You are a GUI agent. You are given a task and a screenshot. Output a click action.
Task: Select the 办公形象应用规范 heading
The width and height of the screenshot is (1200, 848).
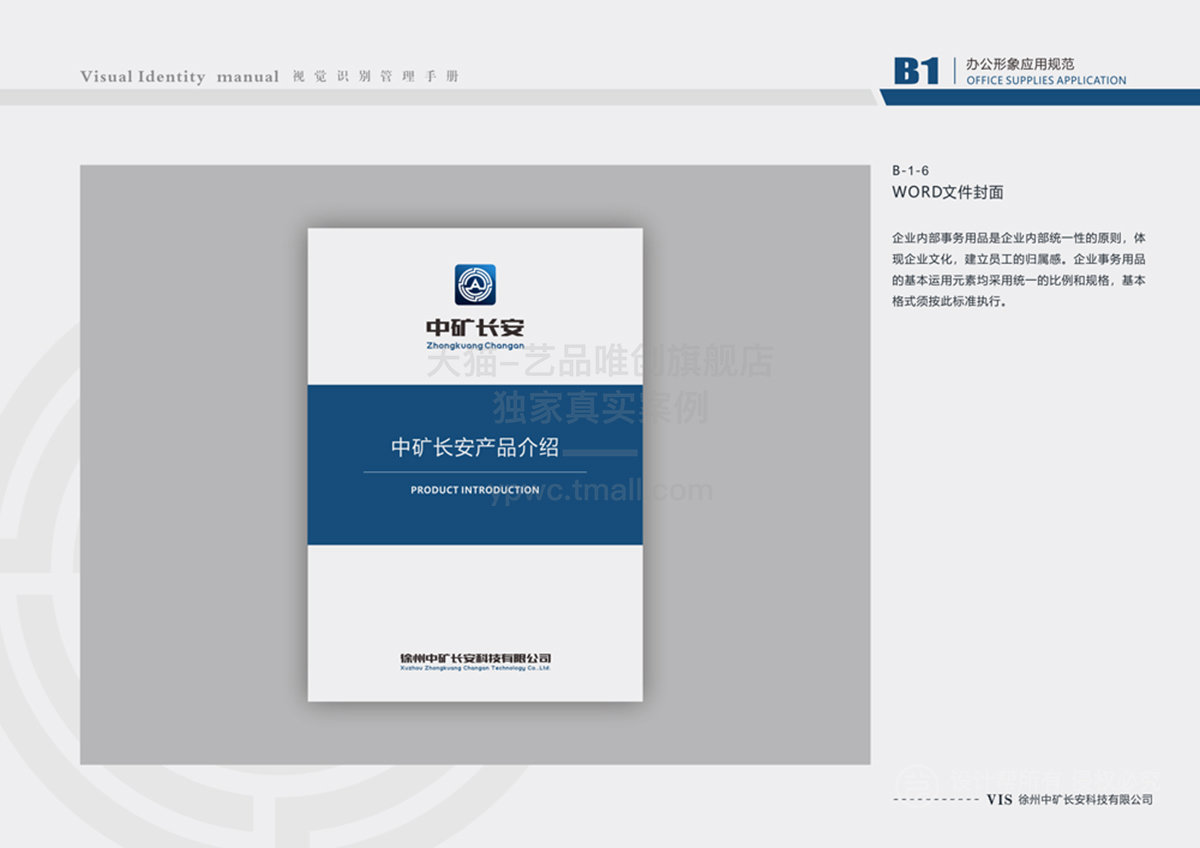click(x=1020, y=64)
